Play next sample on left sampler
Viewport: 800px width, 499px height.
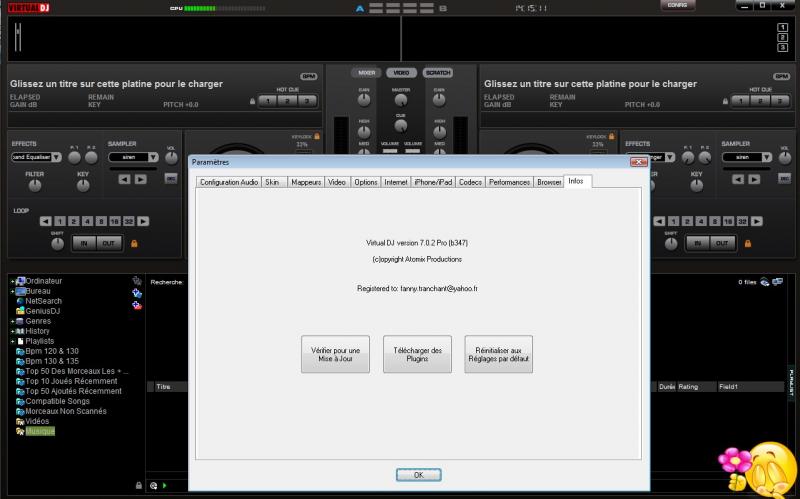click(140, 179)
